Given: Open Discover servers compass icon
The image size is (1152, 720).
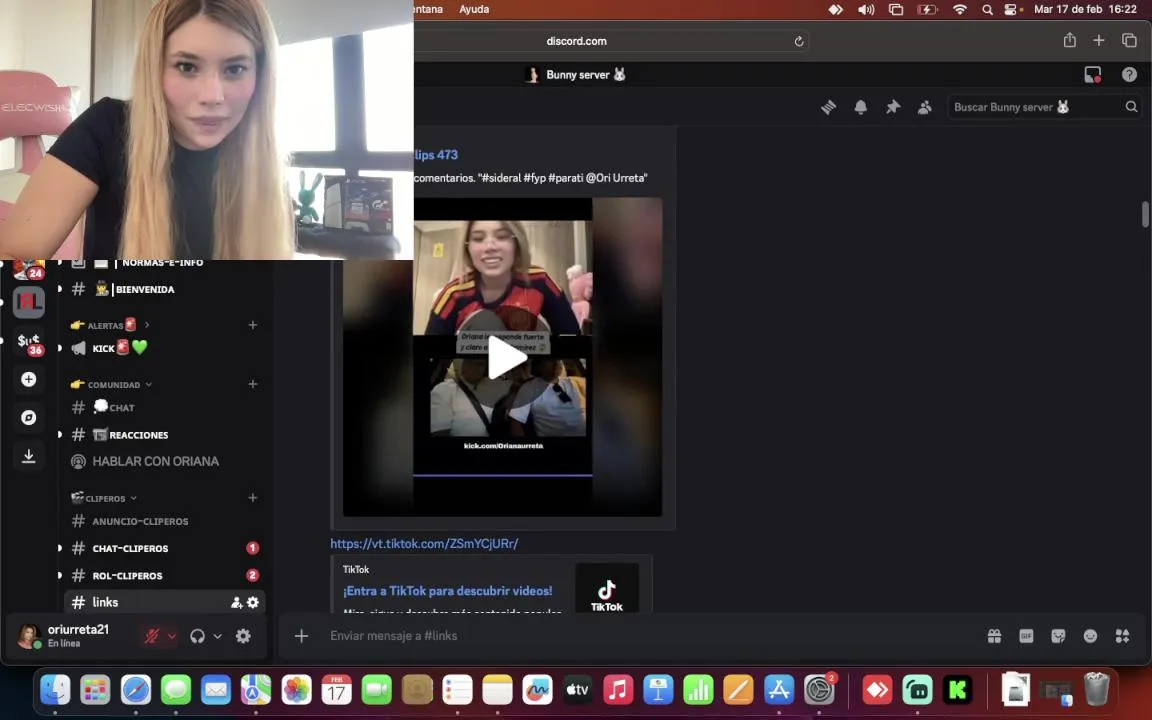Looking at the screenshot, I should 29,417.
